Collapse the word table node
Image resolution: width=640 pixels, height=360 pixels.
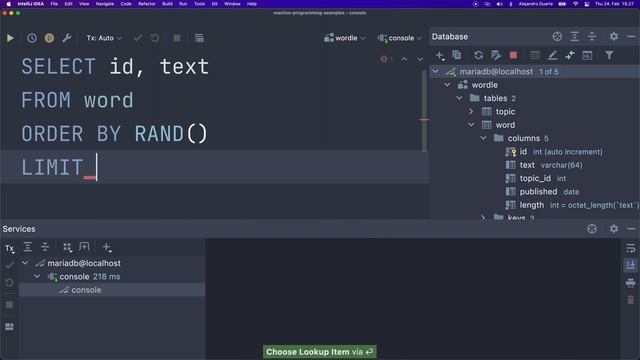coord(471,125)
